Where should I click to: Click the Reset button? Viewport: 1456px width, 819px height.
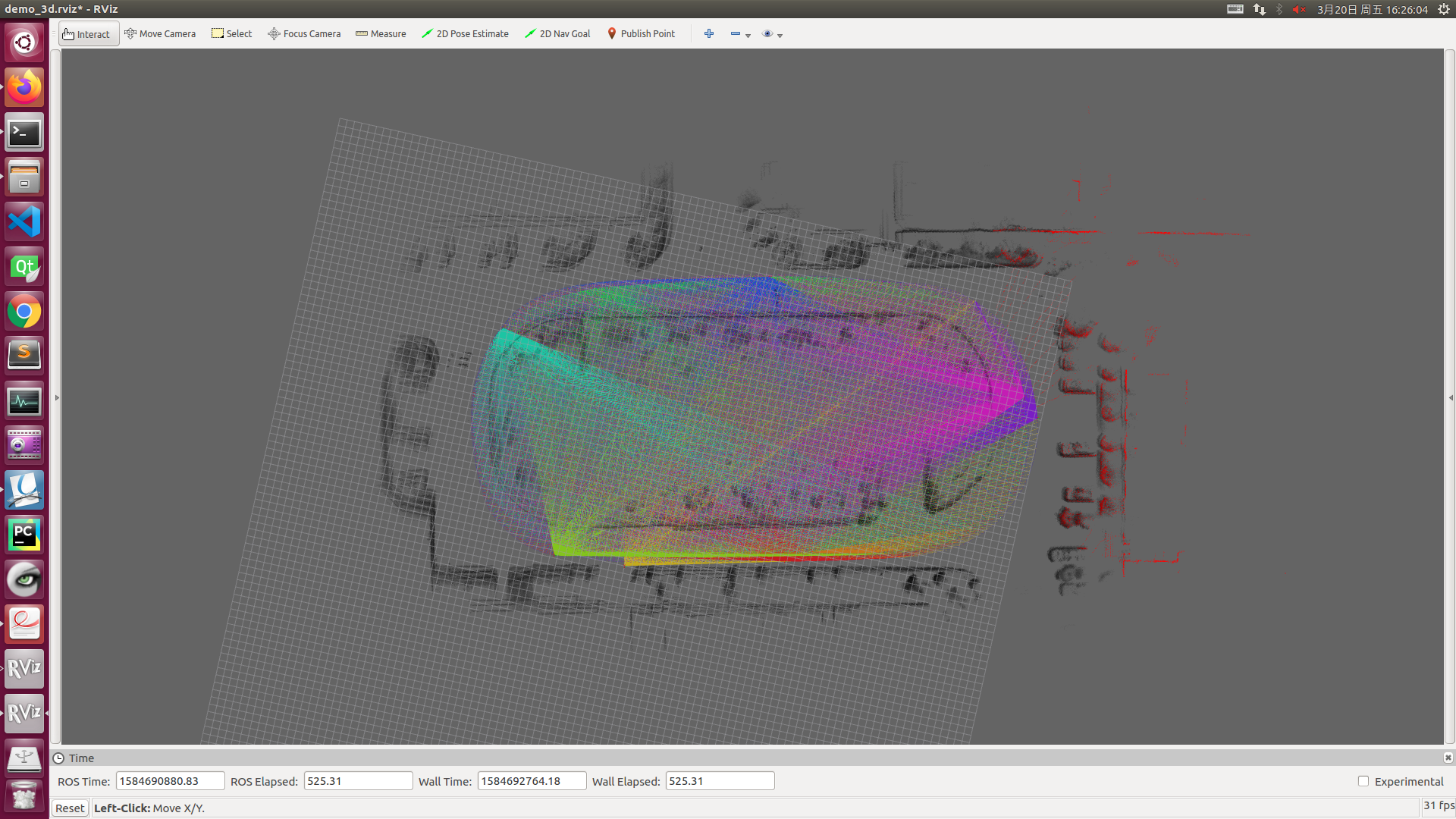click(70, 808)
